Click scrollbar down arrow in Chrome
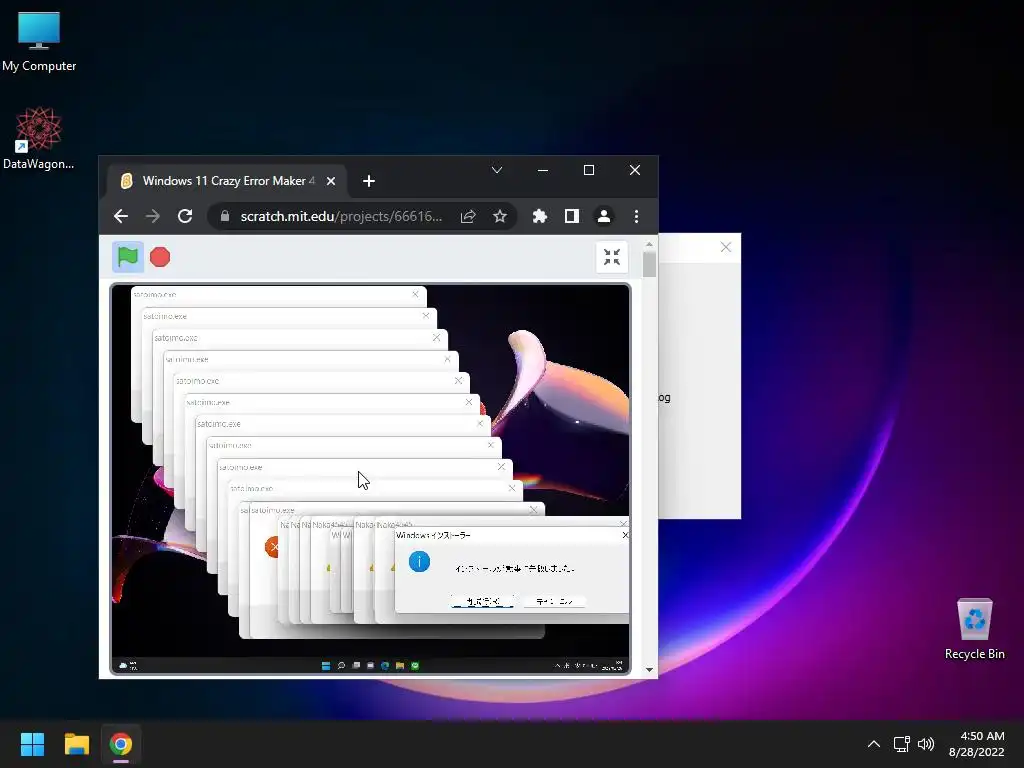Image resolution: width=1024 pixels, height=768 pixels. [649, 669]
